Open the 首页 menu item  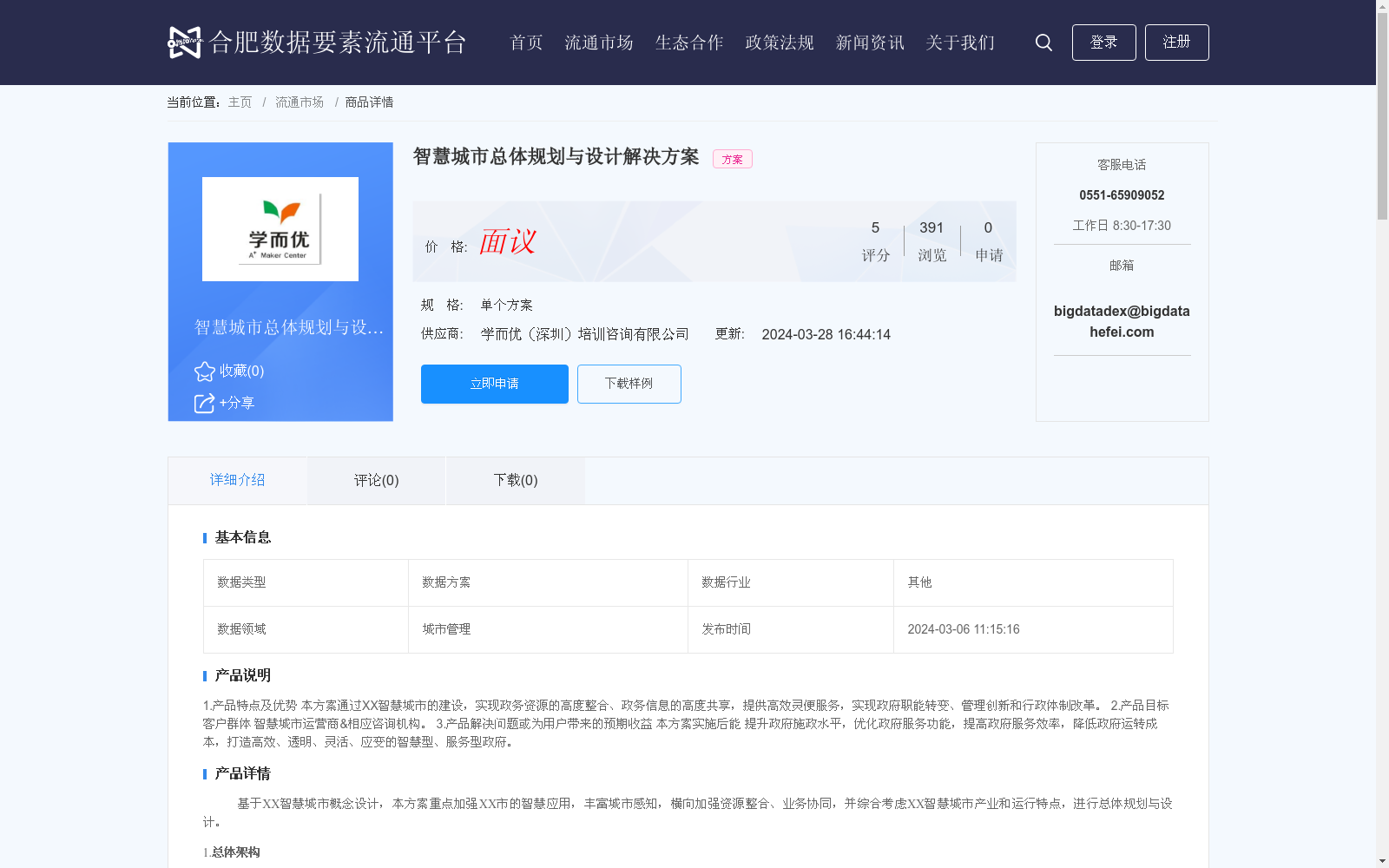pyautogui.click(x=525, y=43)
